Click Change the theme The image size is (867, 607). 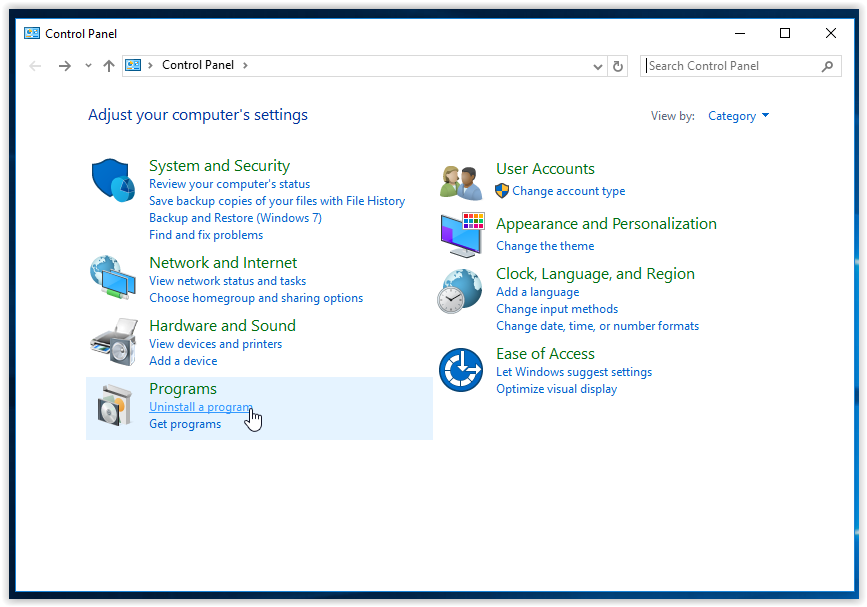point(545,246)
